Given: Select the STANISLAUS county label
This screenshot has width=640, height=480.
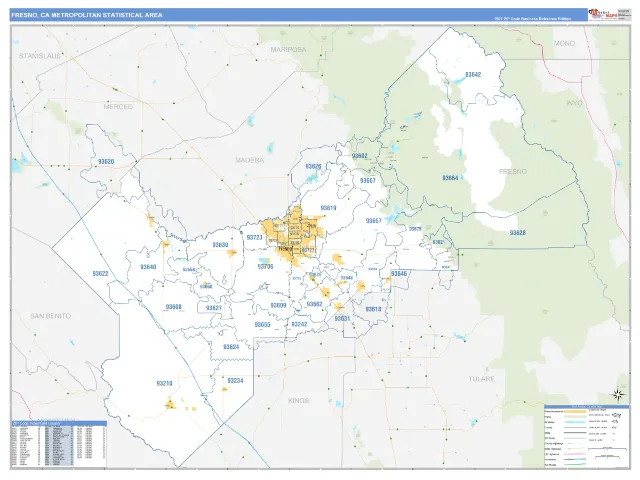Looking at the screenshot, I should pyautogui.click(x=40, y=56).
